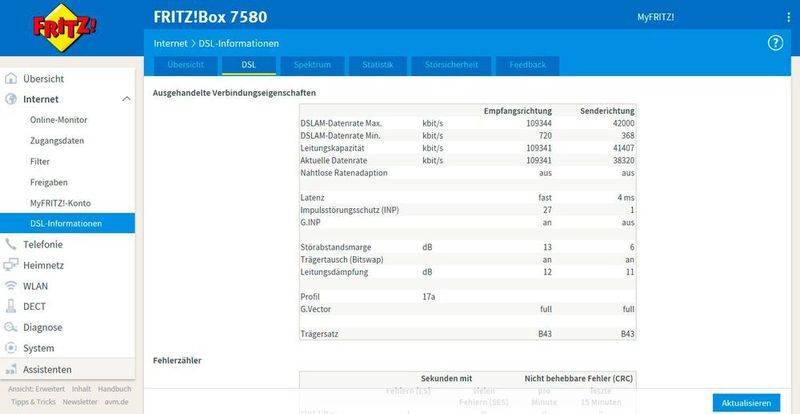Click the Aktualisieren button
This screenshot has width=800, height=414.
pyautogui.click(x=746, y=403)
